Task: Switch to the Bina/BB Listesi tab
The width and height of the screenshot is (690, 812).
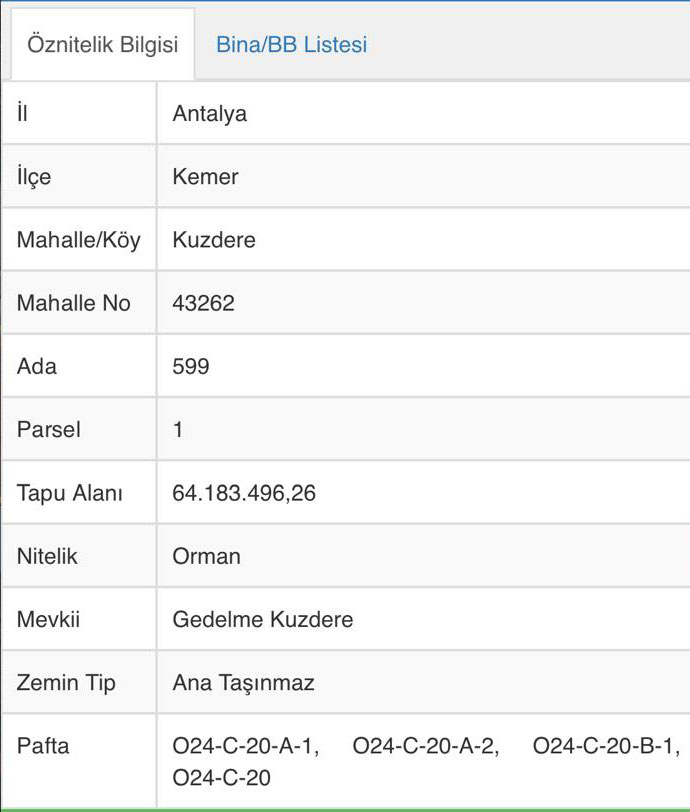Action: 291,45
